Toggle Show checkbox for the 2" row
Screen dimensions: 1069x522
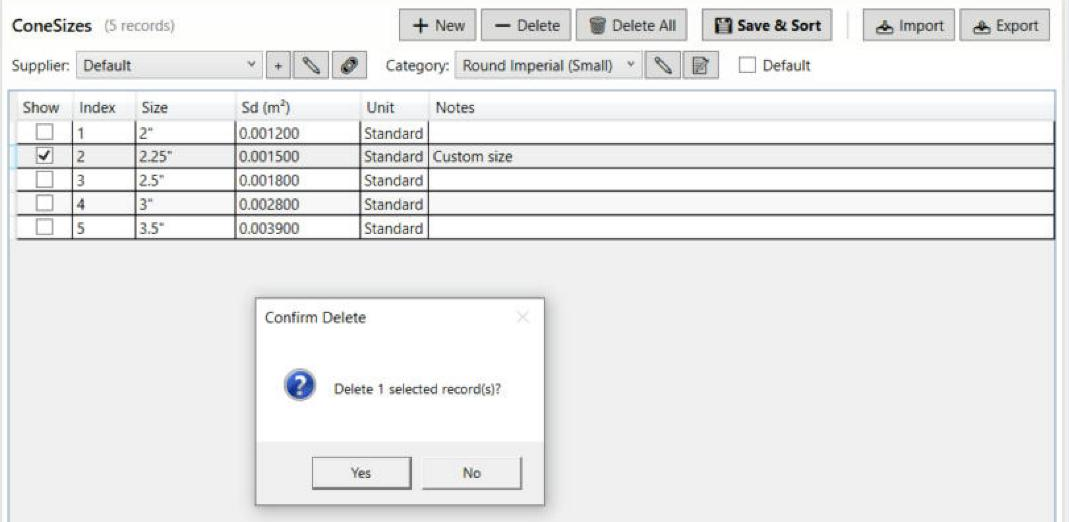pyautogui.click(x=44, y=132)
